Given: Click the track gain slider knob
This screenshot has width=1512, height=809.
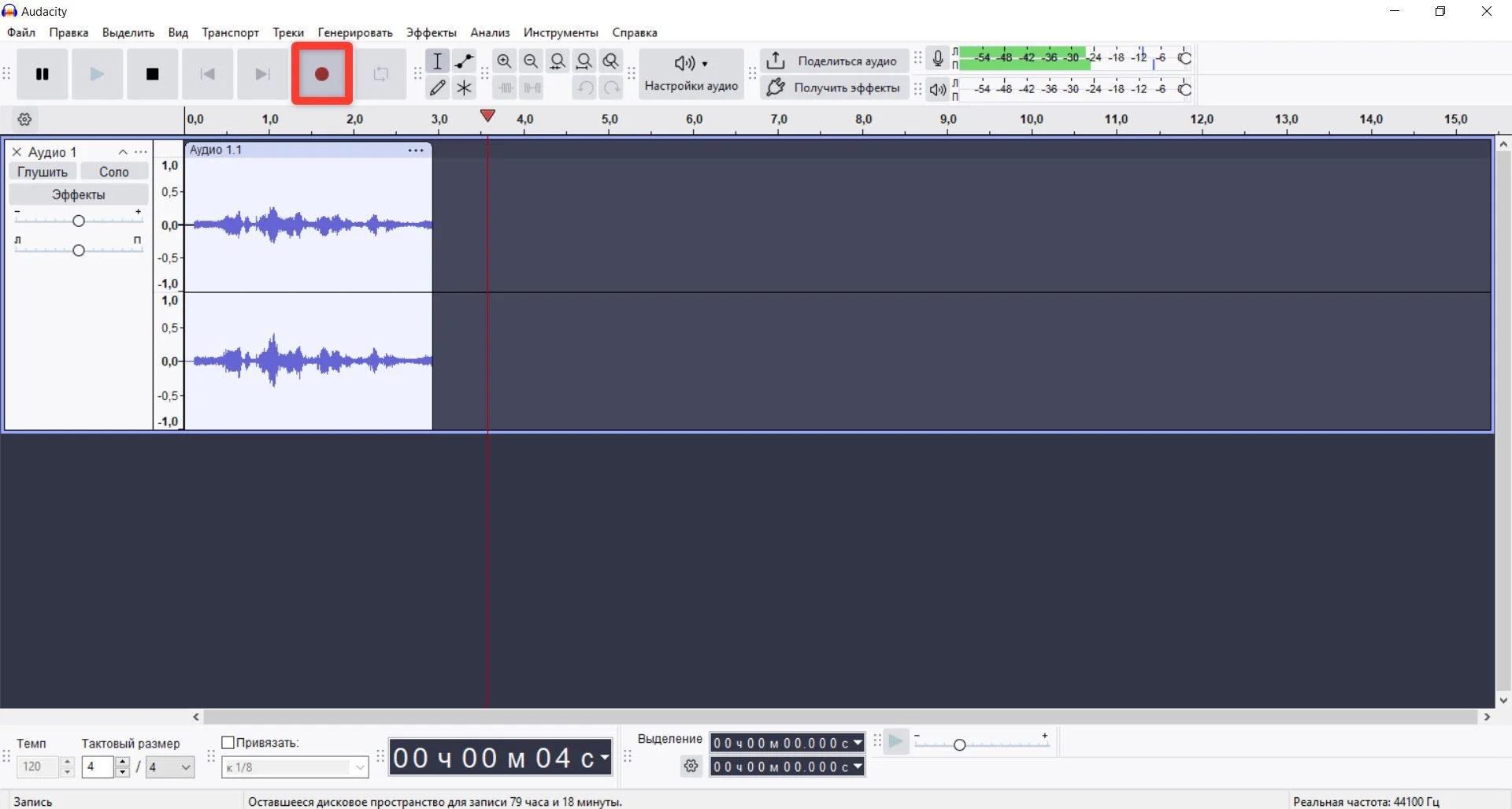Looking at the screenshot, I should pyautogui.click(x=78, y=221).
